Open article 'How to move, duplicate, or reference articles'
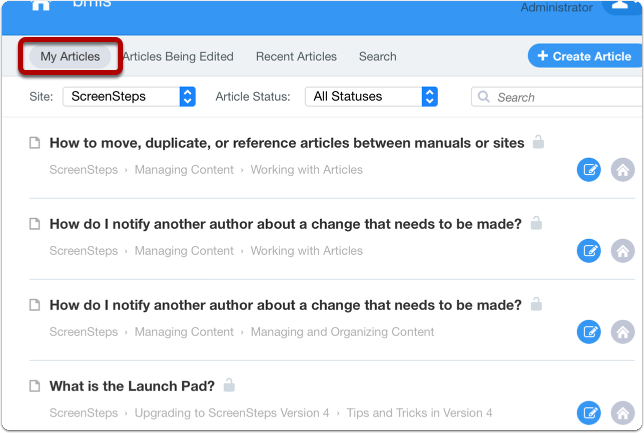This screenshot has width=644, height=433. tap(287, 143)
